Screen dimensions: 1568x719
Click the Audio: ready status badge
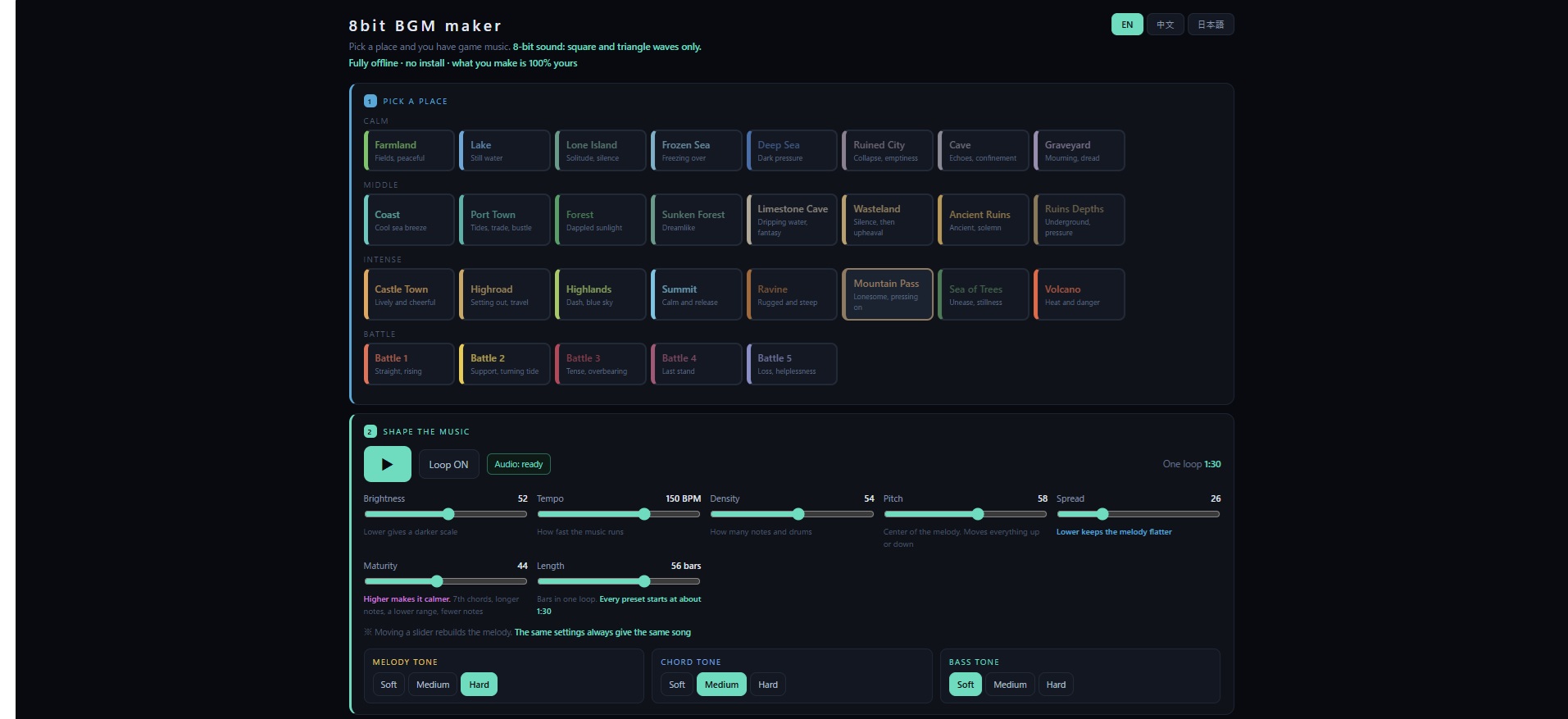click(519, 464)
